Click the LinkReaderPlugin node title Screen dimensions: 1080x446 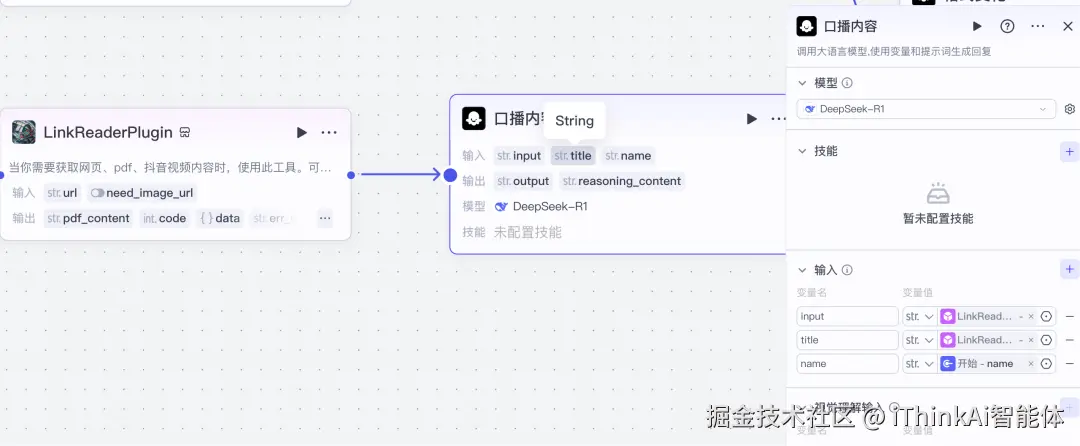tap(107, 132)
